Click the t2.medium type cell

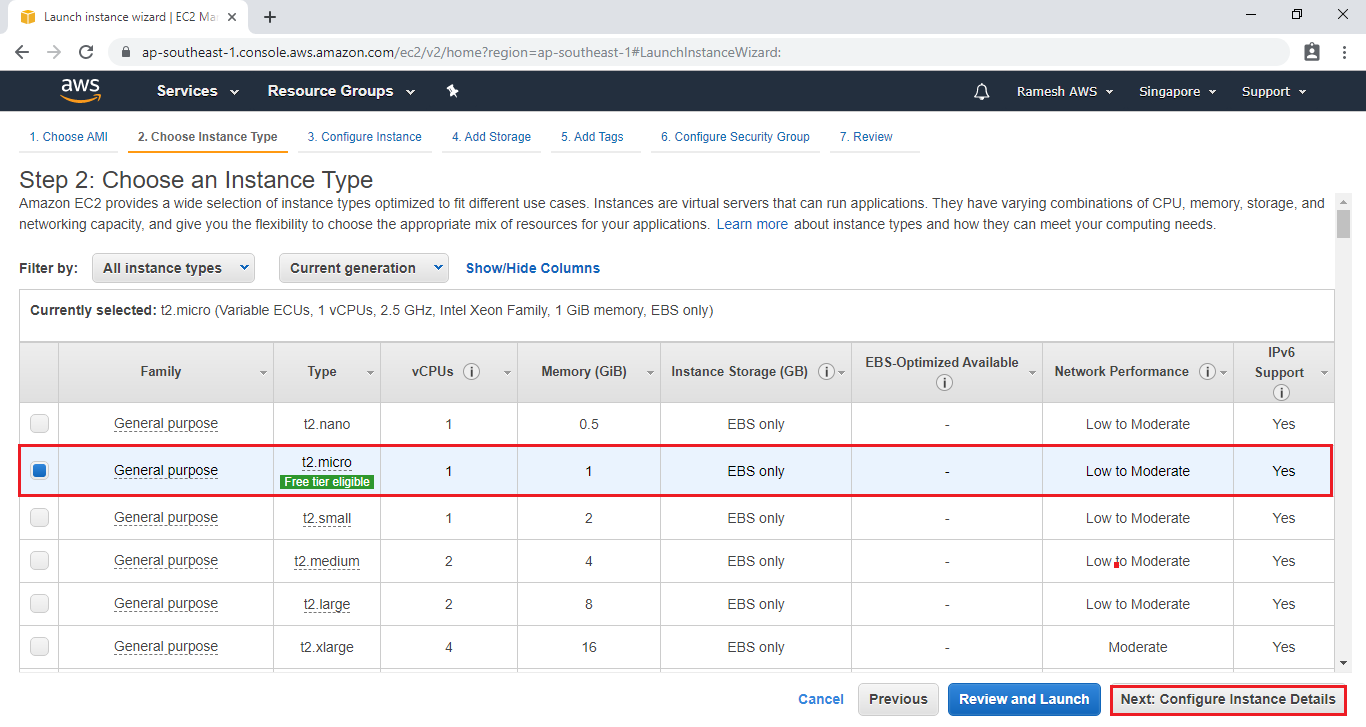tap(327, 561)
